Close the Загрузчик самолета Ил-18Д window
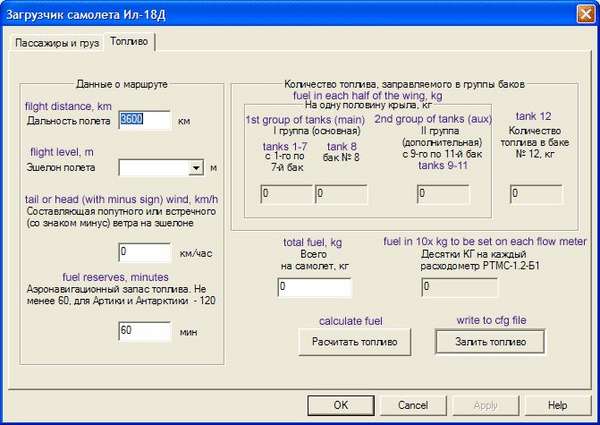This screenshot has width=600, height=425. coord(585,15)
